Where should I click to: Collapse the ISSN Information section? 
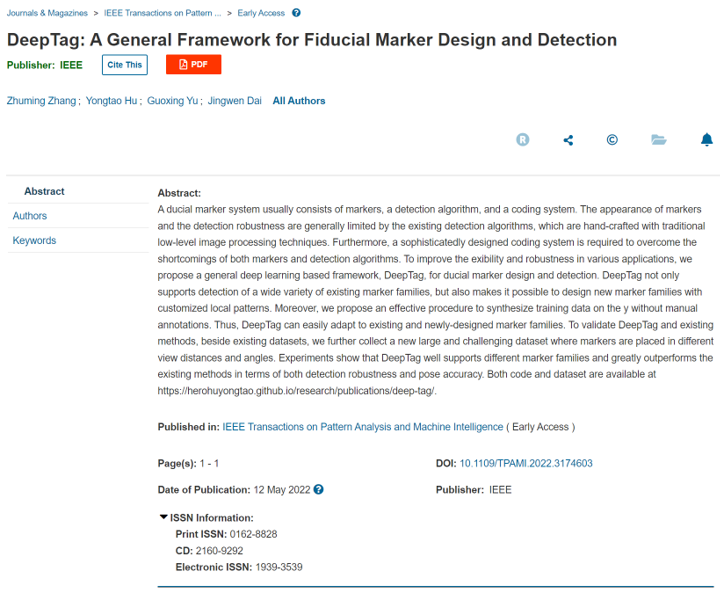[164, 517]
